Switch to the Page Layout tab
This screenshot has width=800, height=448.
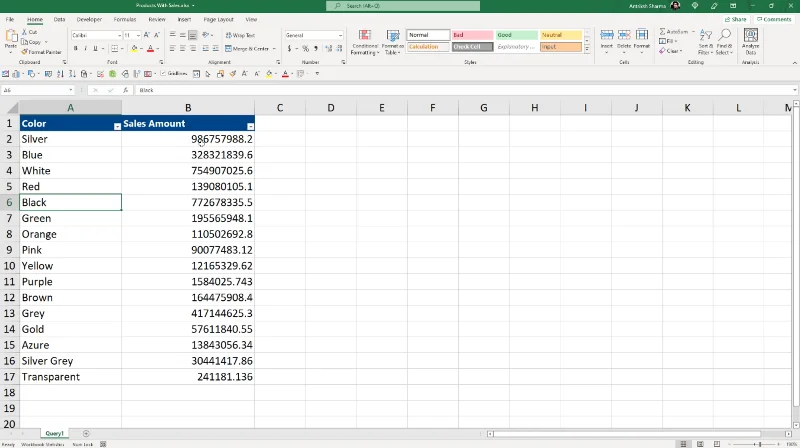[x=218, y=19]
